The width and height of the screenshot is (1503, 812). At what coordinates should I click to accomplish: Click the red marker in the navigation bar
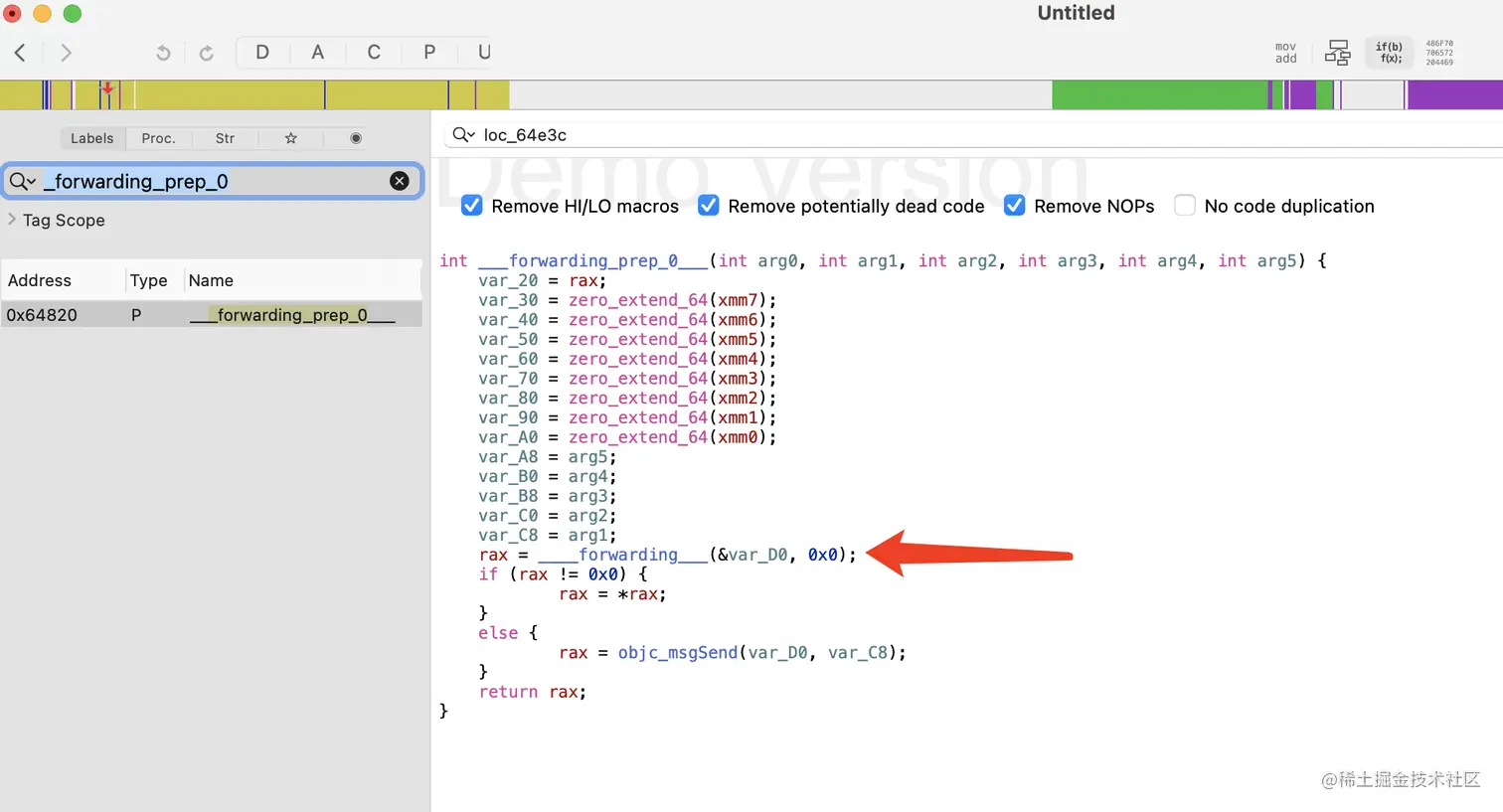[107, 89]
